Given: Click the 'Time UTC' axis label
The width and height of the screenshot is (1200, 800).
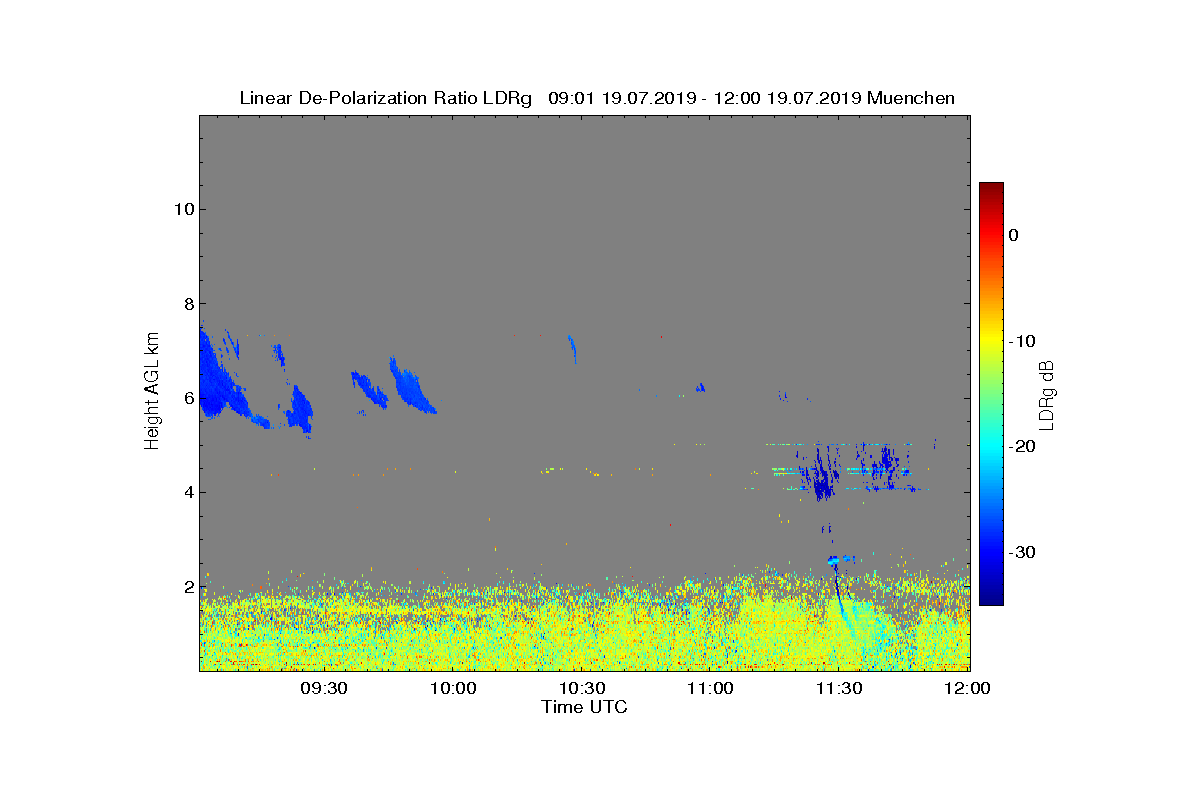Looking at the screenshot, I should point(585,707).
